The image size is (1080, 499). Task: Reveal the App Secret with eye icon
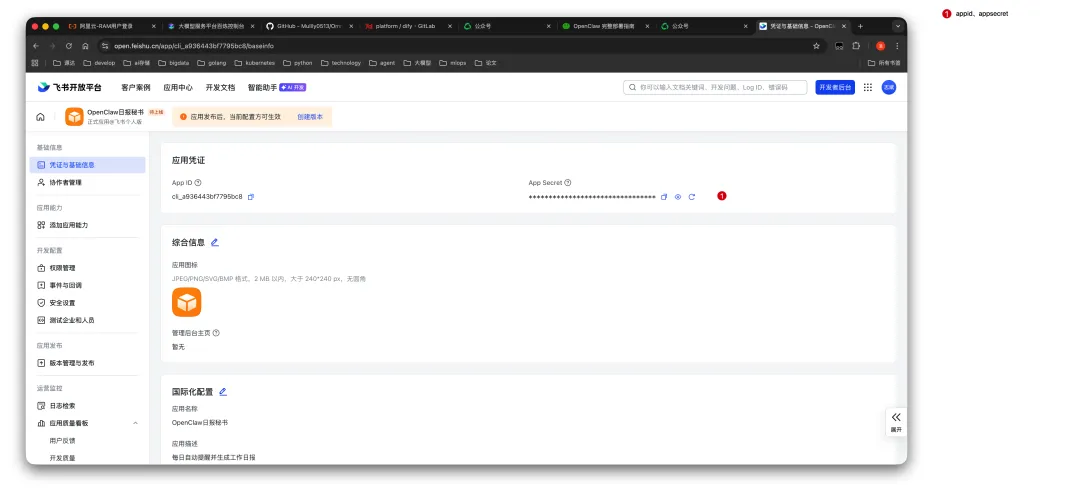678,197
